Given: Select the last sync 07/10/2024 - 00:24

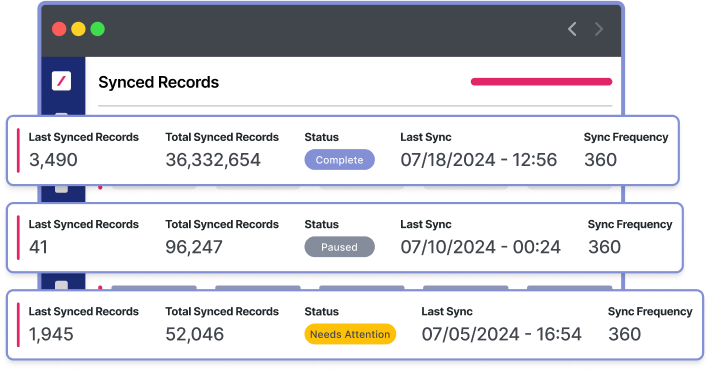Looking at the screenshot, I should pos(480,247).
